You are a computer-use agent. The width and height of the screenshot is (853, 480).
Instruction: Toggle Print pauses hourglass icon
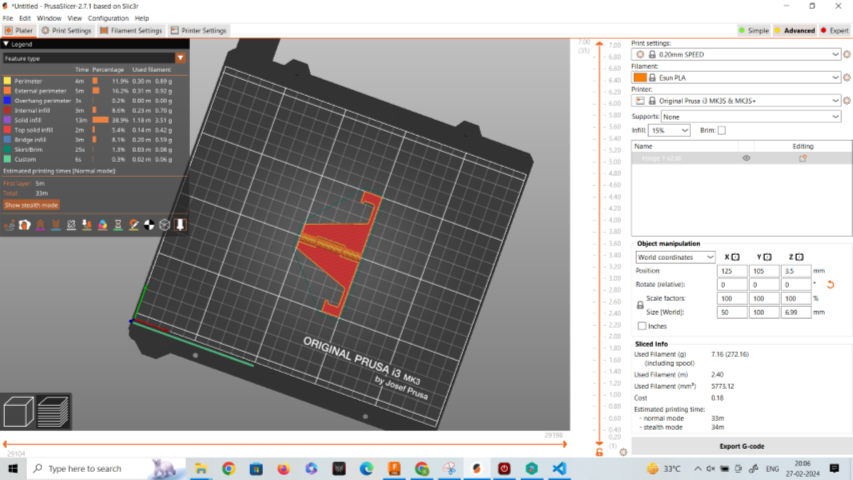click(118, 225)
